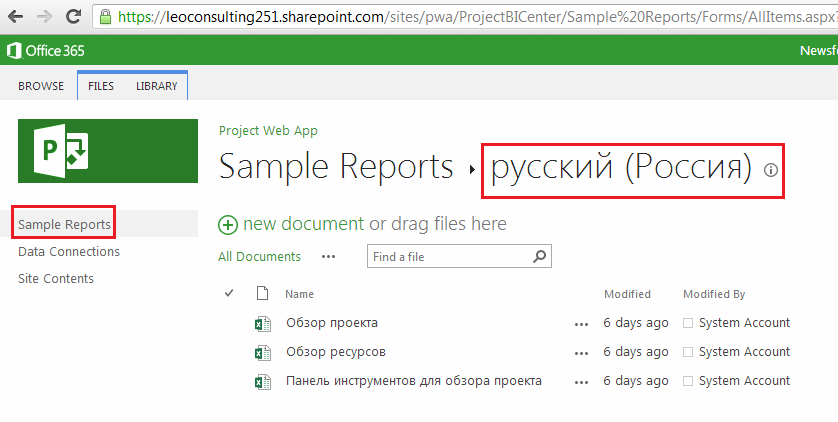The width and height of the screenshot is (838, 422).
Task: Open the file Обзор ресурсов
Action: pyautogui.click(x=336, y=351)
